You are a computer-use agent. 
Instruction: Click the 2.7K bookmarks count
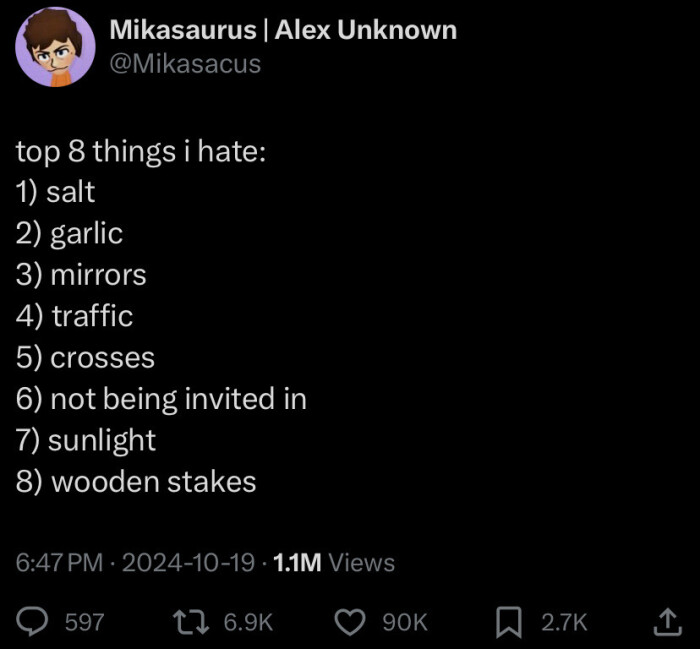pos(564,622)
